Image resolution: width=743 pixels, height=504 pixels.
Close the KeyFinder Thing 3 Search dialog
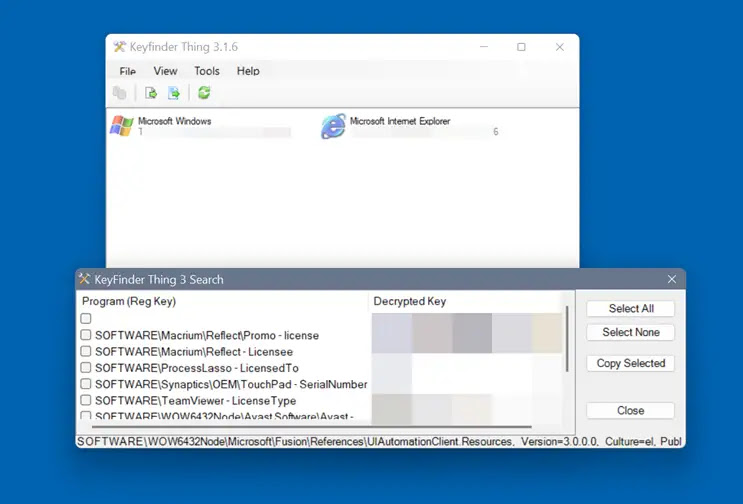coord(671,279)
